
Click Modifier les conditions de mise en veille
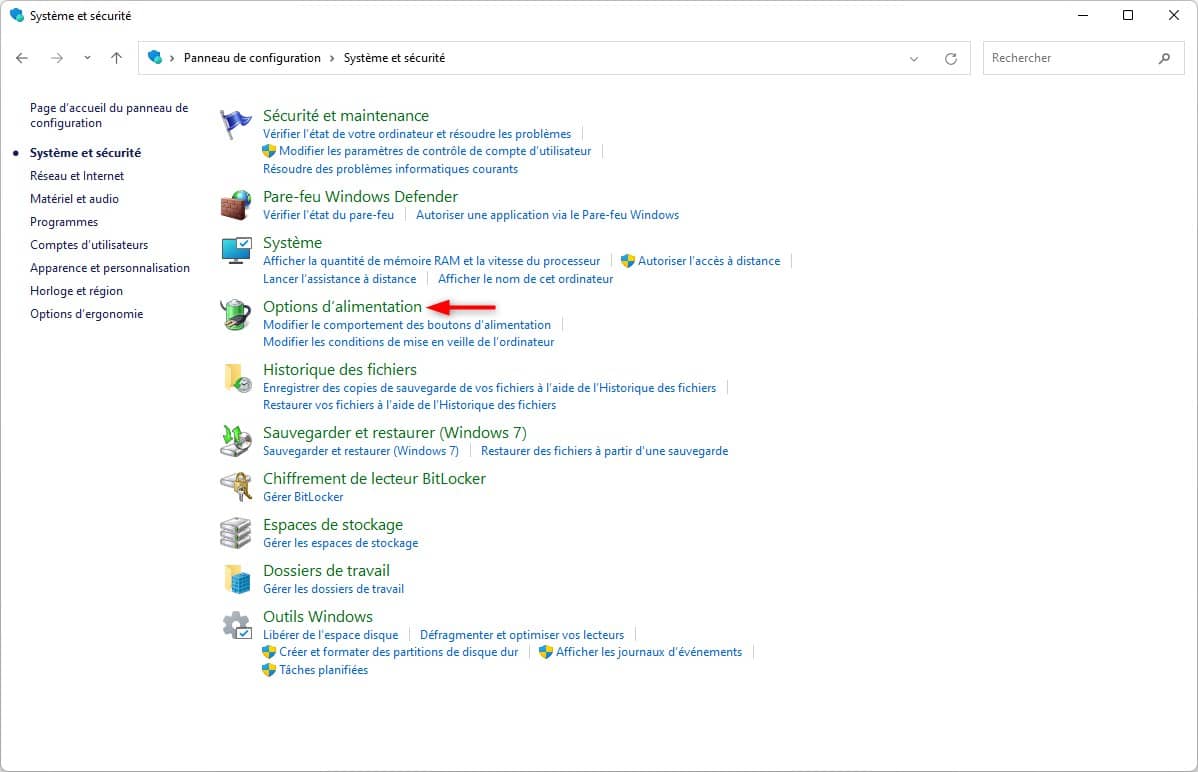coord(409,342)
